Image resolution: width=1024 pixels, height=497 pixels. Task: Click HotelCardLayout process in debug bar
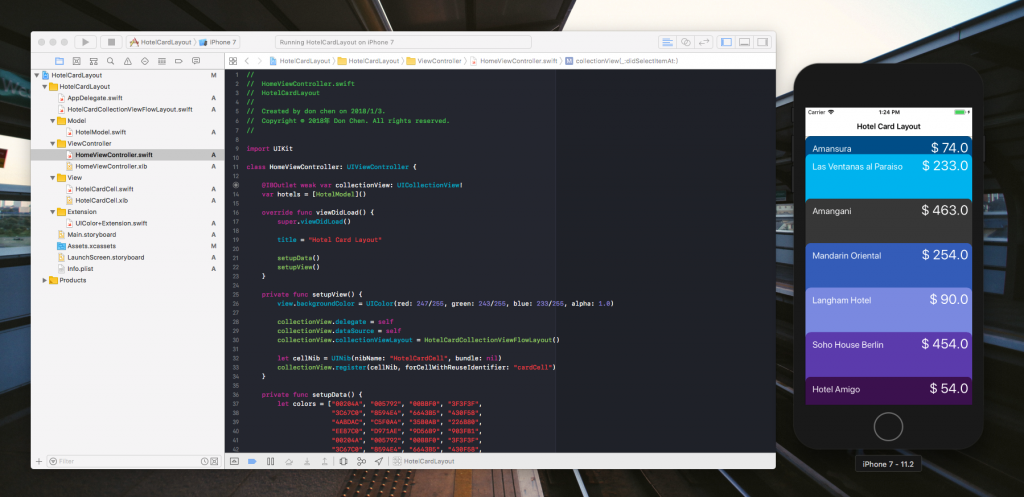tap(424, 461)
